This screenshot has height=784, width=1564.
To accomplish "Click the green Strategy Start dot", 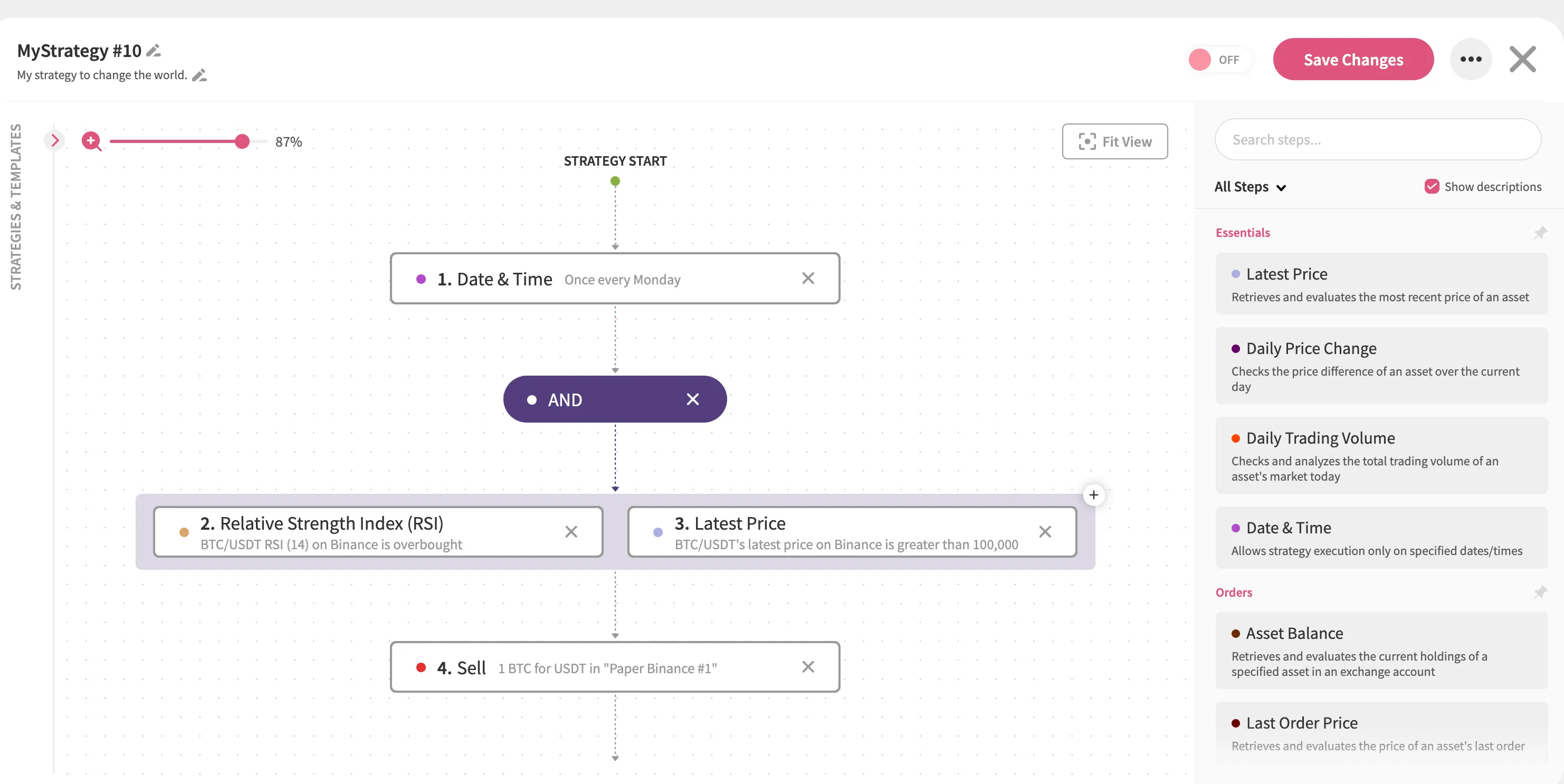I will coord(615,181).
